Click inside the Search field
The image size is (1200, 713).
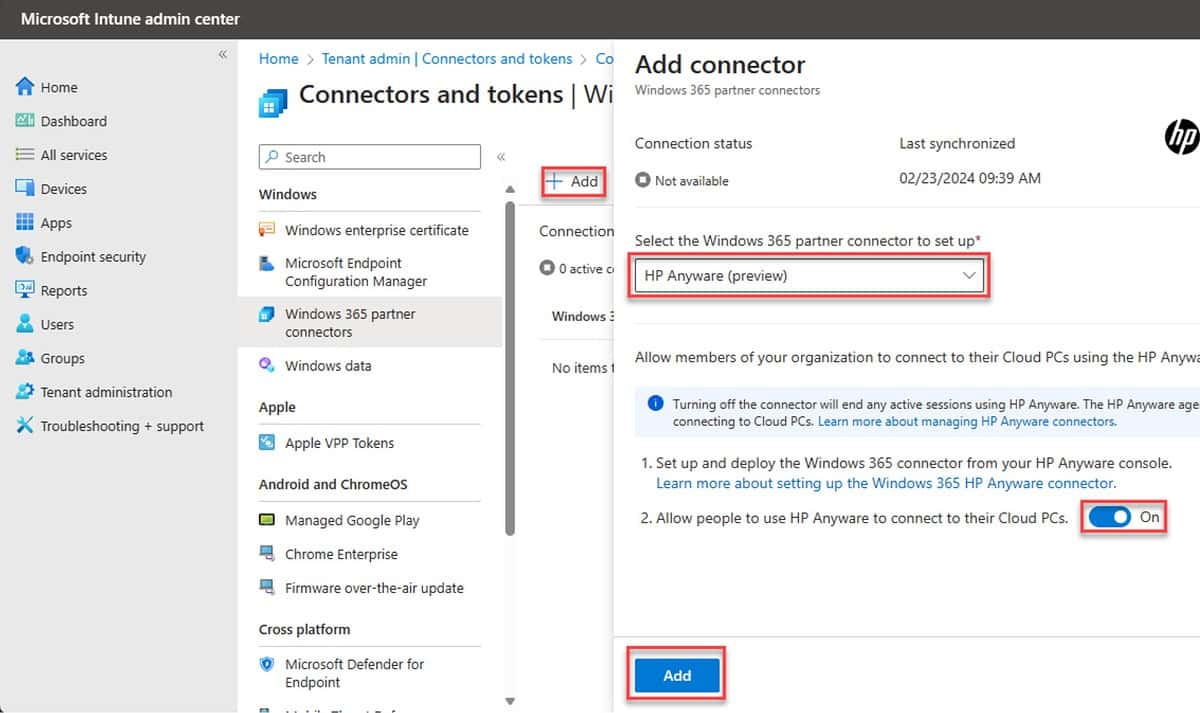[369, 156]
